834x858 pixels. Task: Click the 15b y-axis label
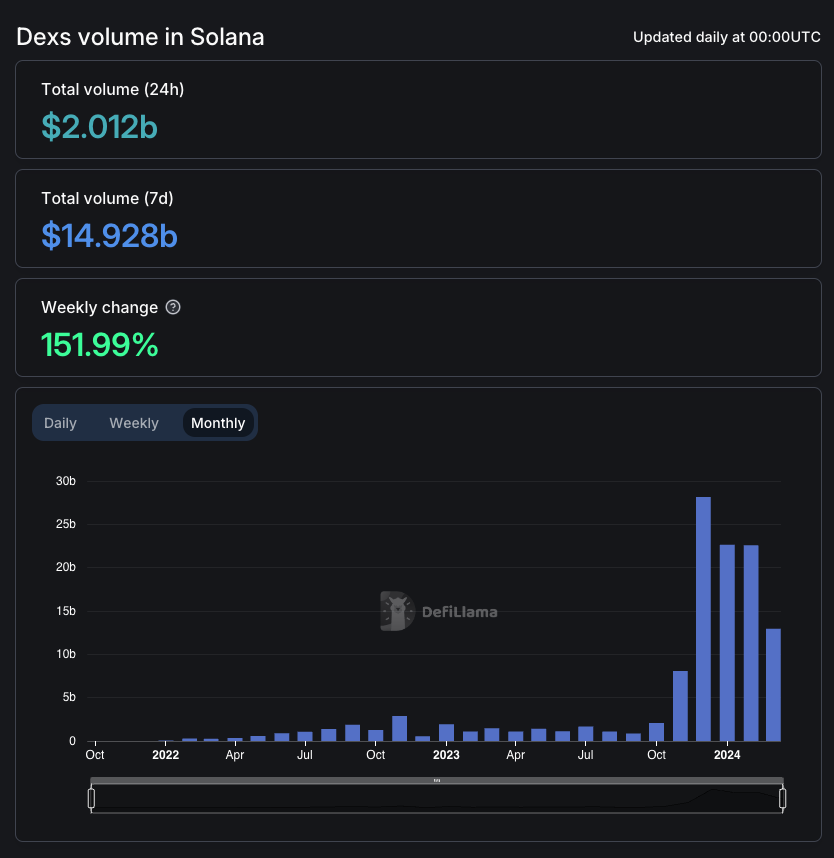(66, 611)
